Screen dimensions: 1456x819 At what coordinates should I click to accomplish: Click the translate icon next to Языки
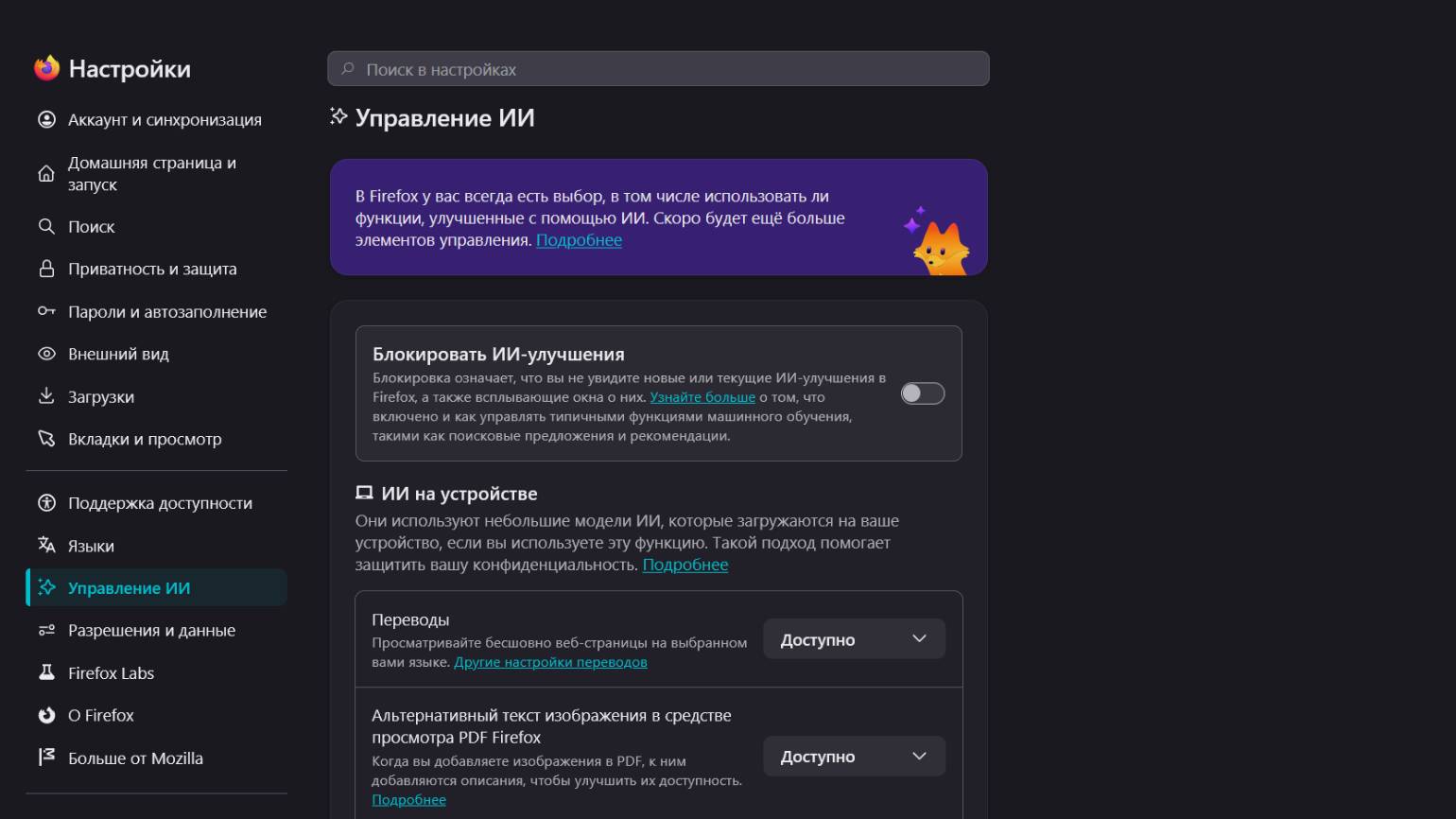tap(46, 545)
